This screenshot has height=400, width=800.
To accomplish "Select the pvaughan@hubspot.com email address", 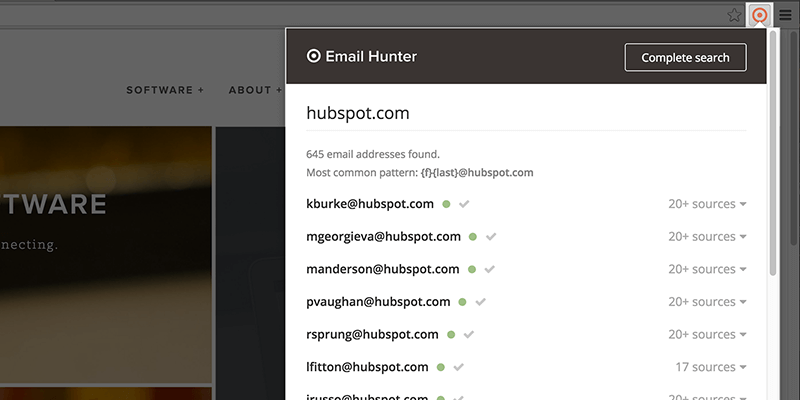I will tap(378, 302).
